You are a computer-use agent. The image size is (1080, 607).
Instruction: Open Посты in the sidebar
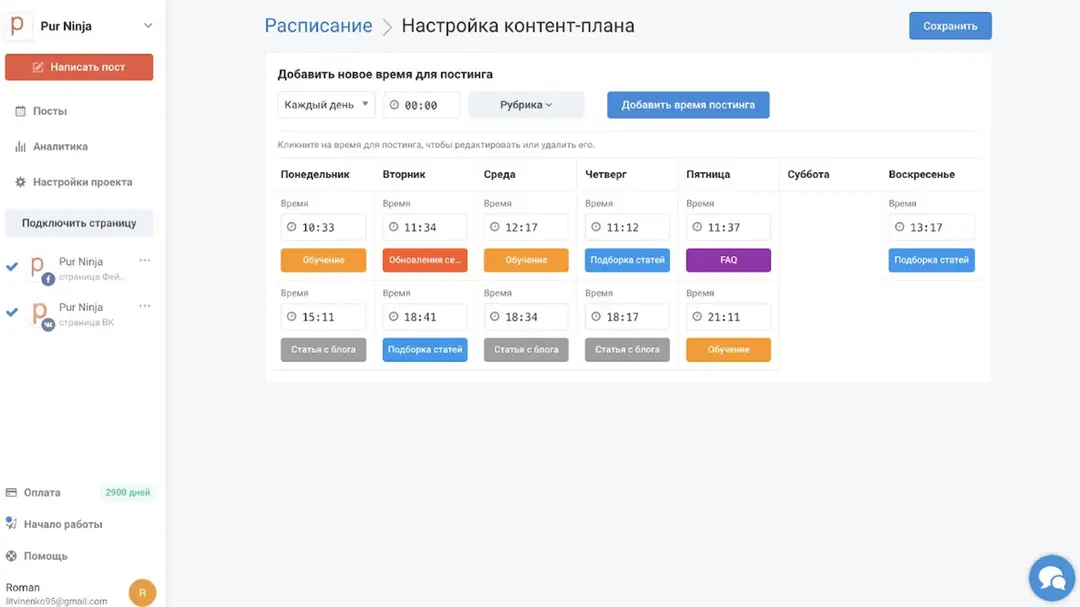(50, 111)
